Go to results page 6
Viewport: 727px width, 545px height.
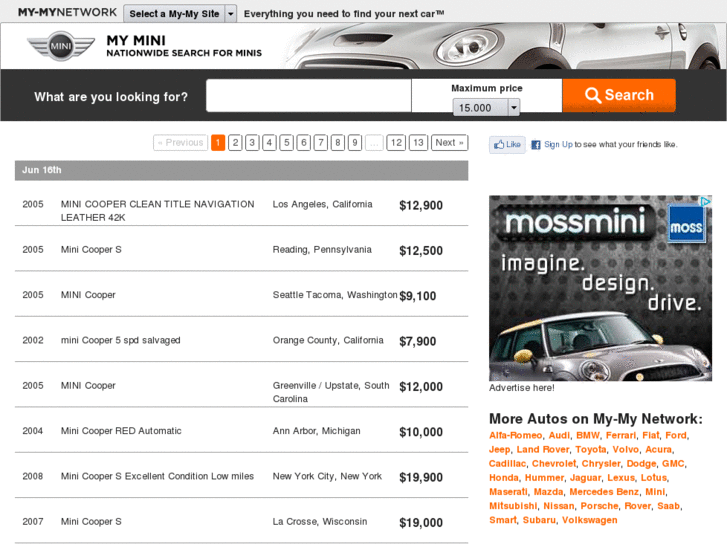304,143
